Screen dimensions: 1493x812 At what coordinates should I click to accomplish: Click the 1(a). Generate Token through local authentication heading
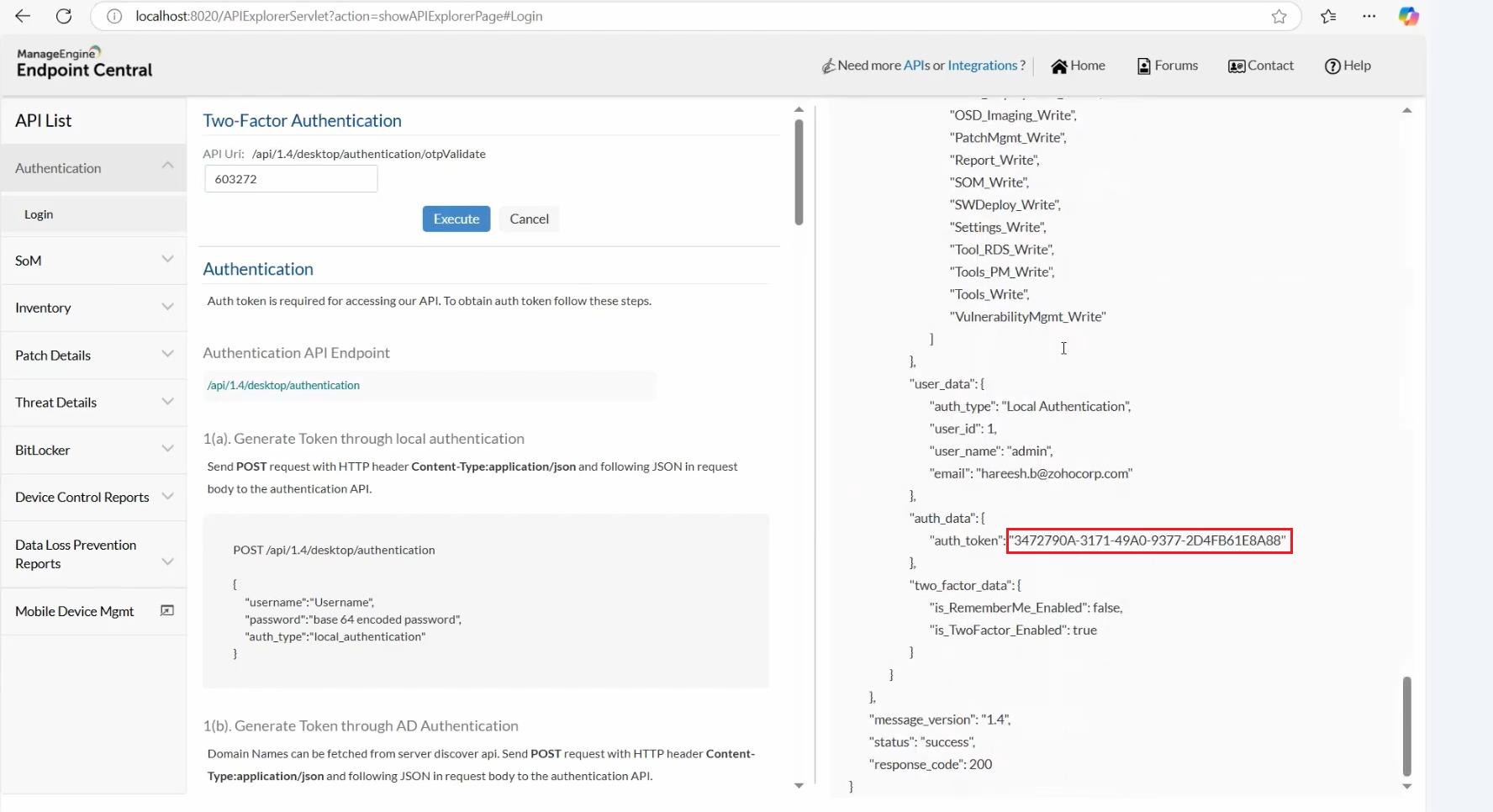363,439
